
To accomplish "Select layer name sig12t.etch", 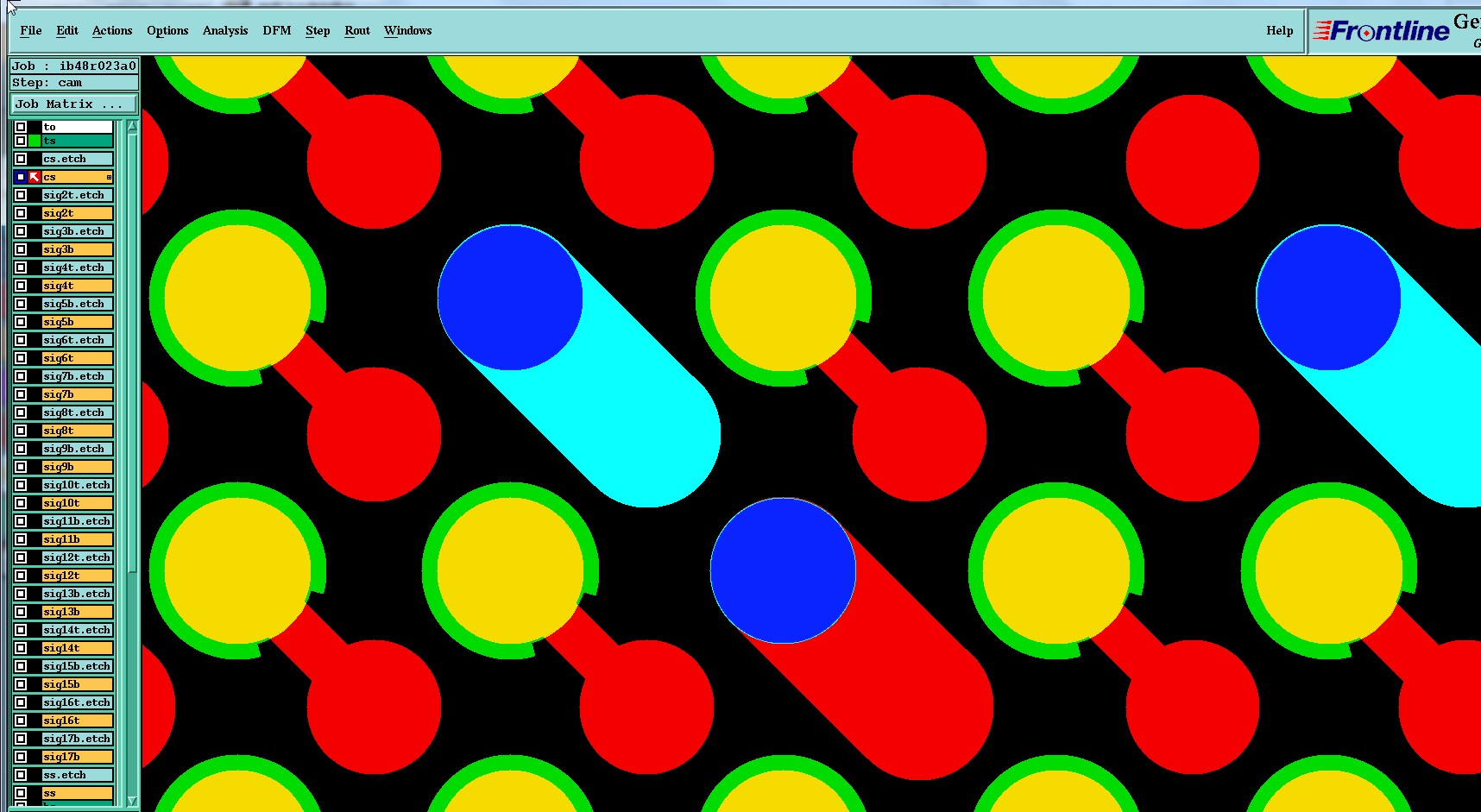I will [x=78, y=557].
